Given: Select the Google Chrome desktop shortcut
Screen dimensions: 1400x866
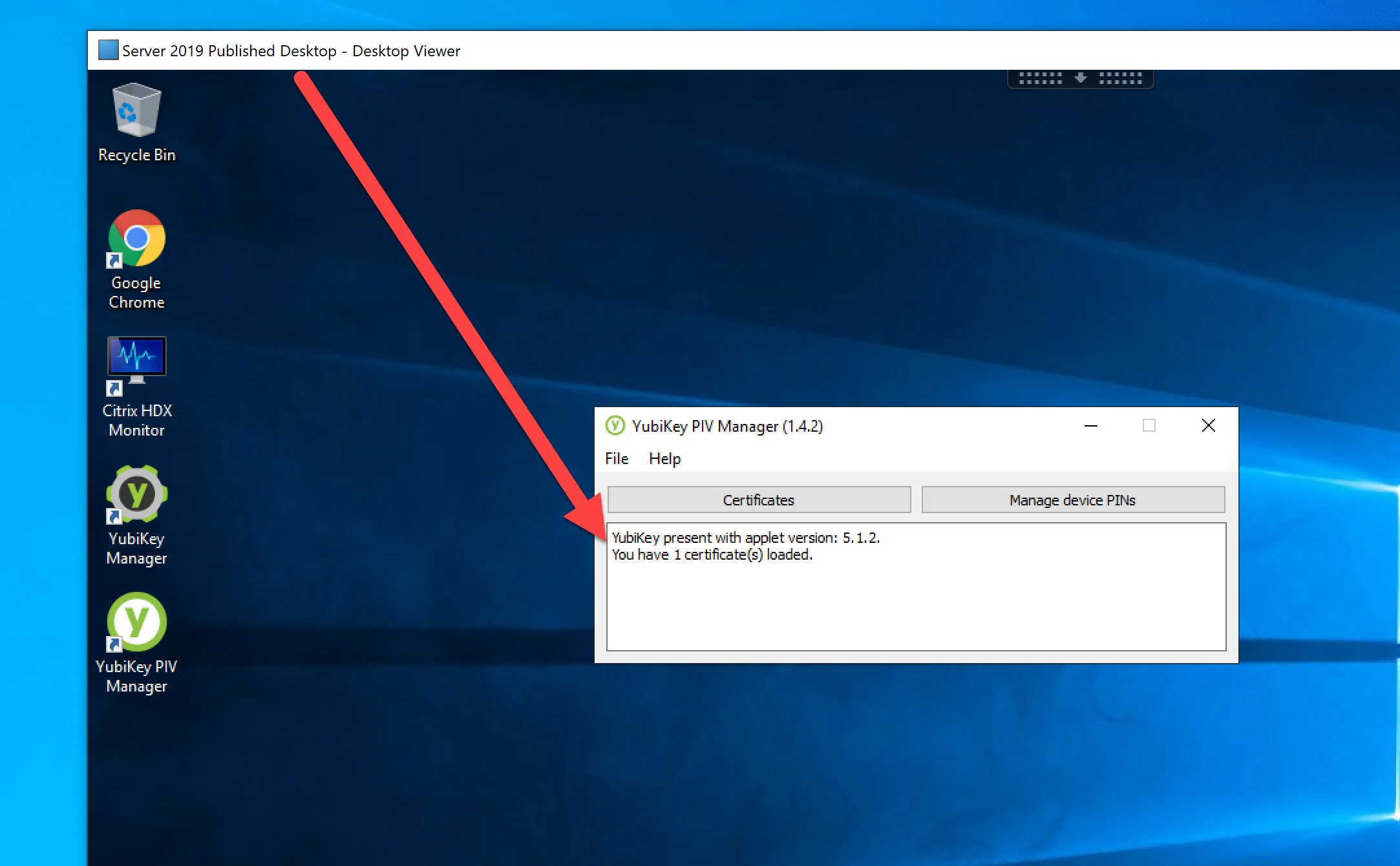Looking at the screenshot, I should [136, 260].
